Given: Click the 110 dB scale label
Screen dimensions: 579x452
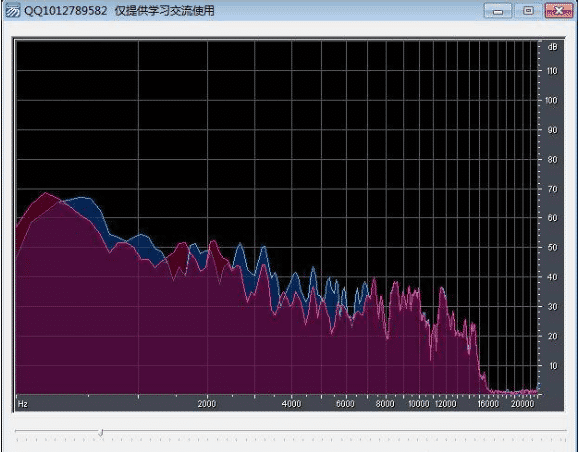Looking at the screenshot, I should pyautogui.click(x=552, y=71).
